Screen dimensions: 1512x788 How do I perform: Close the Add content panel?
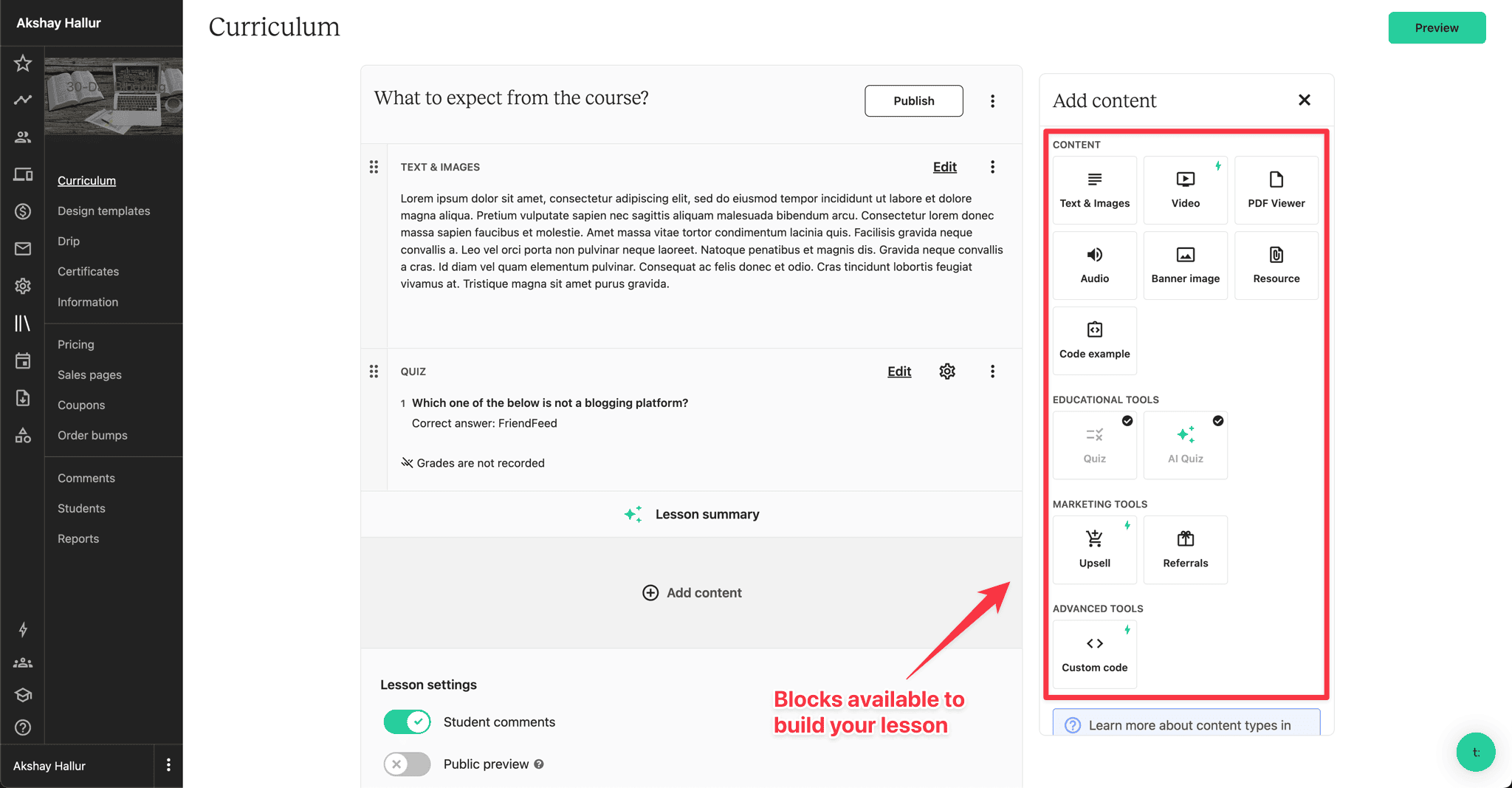(x=1304, y=100)
